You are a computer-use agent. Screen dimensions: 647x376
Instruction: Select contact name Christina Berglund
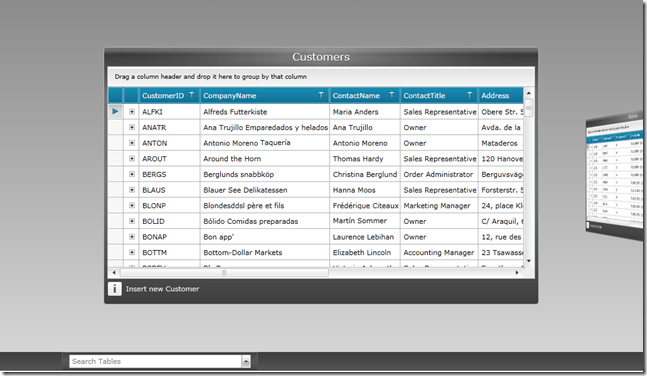(x=365, y=175)
